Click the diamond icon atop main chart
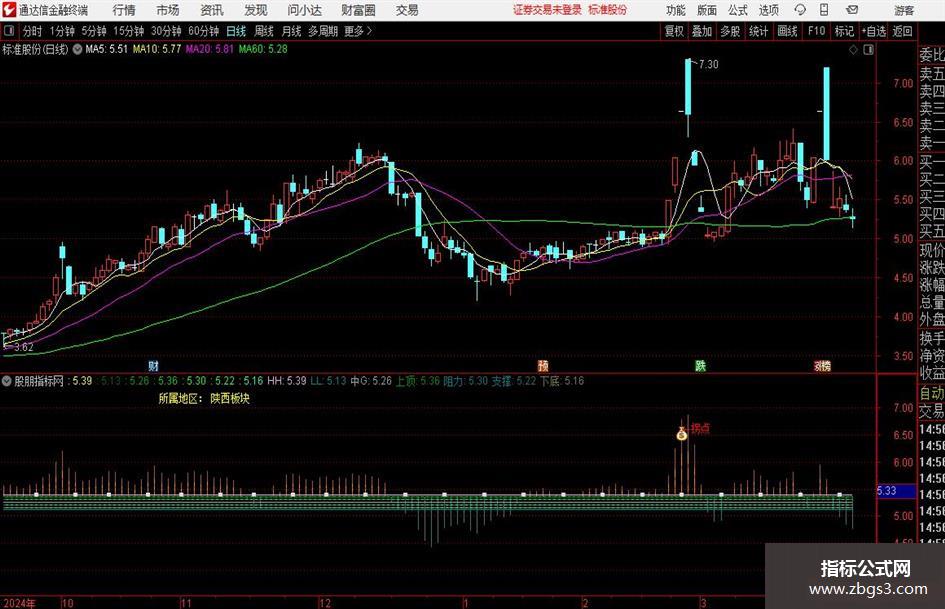 853,50
